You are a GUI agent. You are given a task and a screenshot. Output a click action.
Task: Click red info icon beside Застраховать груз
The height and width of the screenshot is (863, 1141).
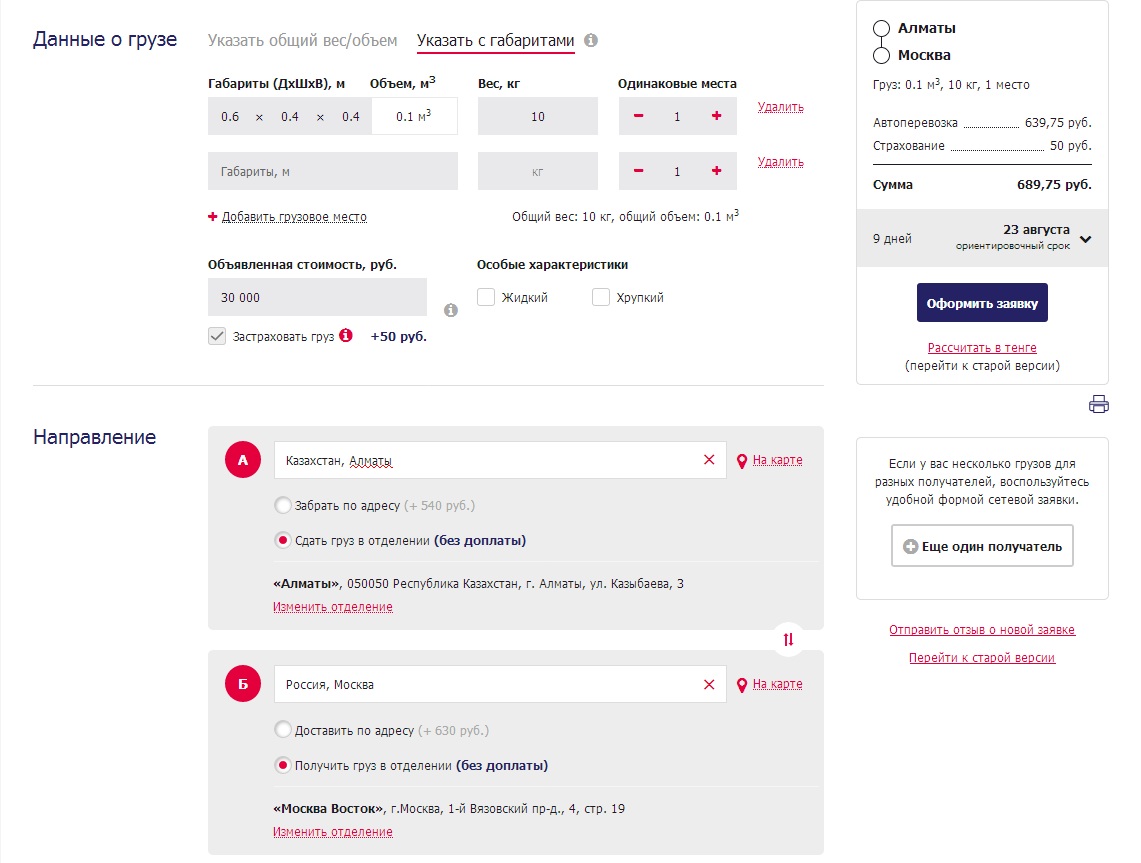click(346, 336)
